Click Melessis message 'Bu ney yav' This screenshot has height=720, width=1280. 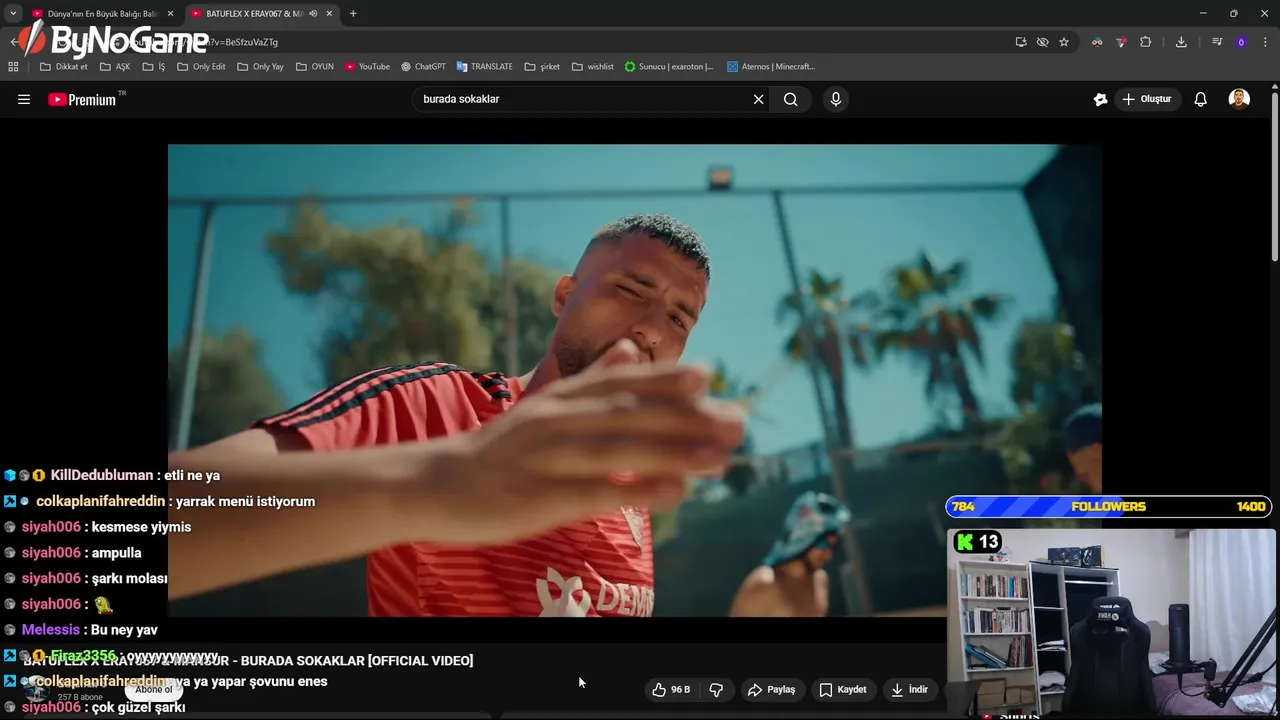pyautogui.click(x=124, y=630)
